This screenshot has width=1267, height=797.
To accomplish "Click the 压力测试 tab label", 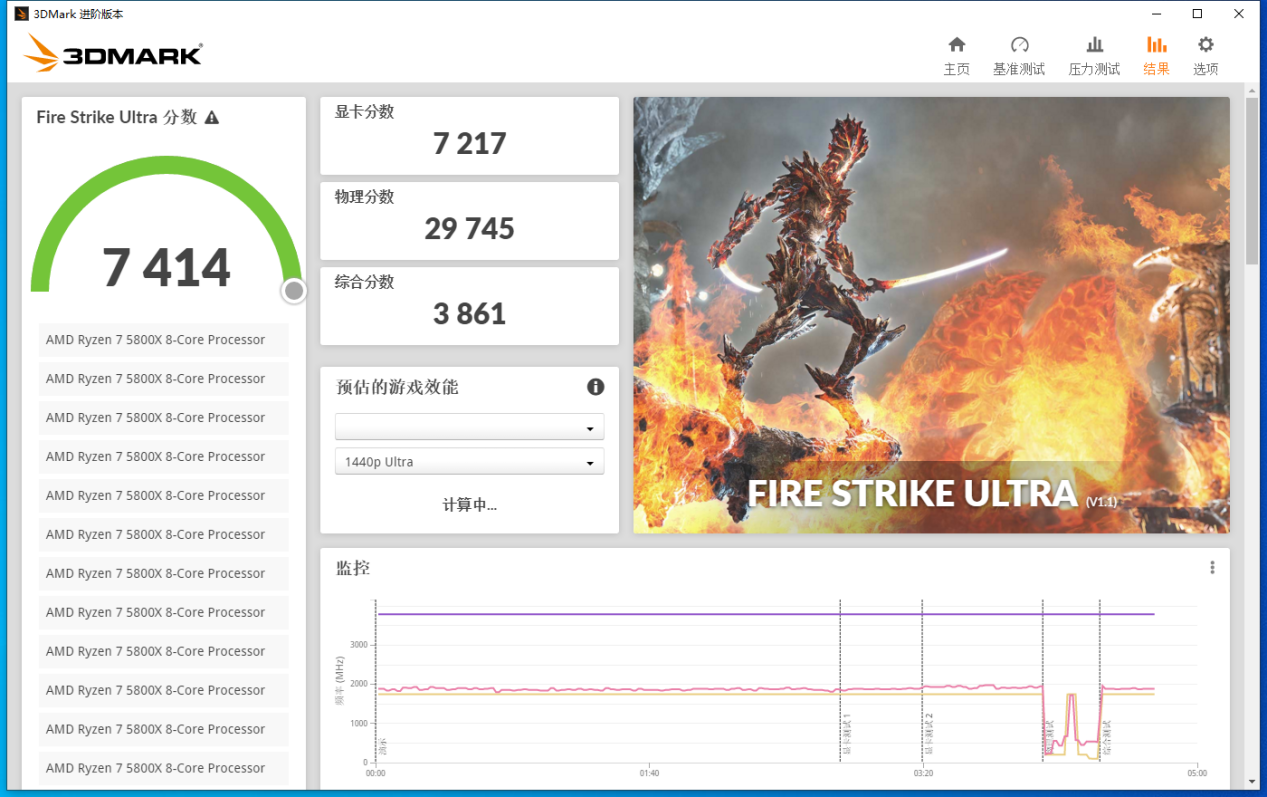I will (1095, 69).
